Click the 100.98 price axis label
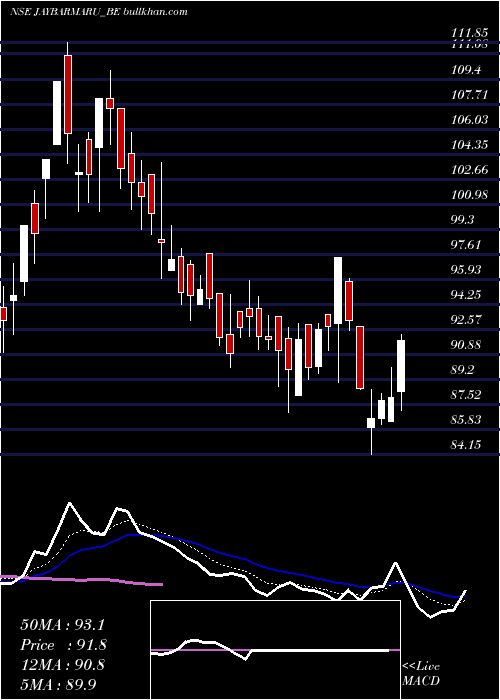The height and width of the screenshot is (700, 500). pyautogui.click(x=469, y=195)
